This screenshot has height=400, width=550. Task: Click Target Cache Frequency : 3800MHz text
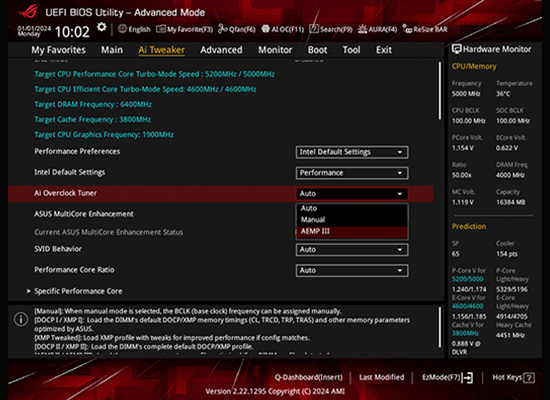click(92, 120)
